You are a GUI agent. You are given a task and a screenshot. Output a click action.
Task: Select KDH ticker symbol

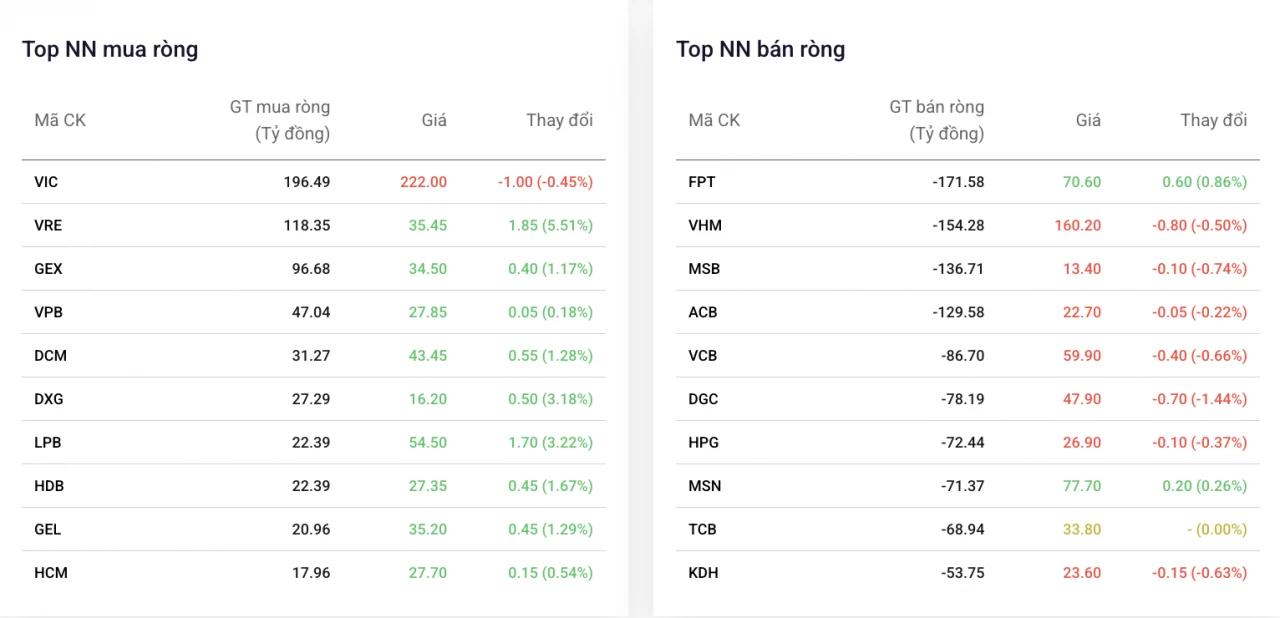(x=703, y=573)
